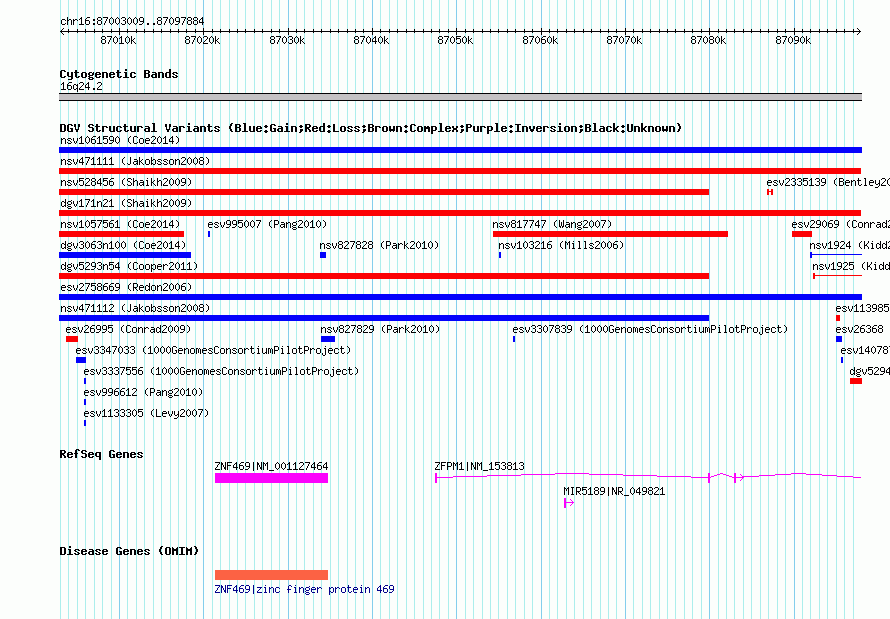The height and width of the screenshot is (619, 890).
Task: Click the dgv5293n54 (Cooper2011) loss bar
Action: tap(384, 276)
